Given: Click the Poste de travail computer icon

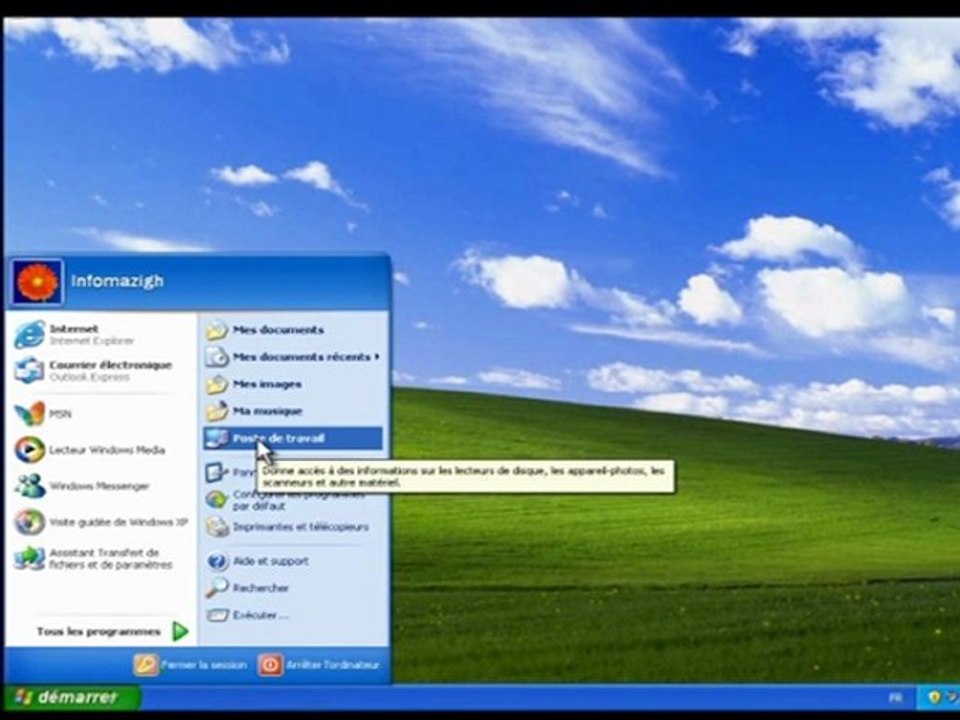Looking at the screenshot, I should coord(217,438).
